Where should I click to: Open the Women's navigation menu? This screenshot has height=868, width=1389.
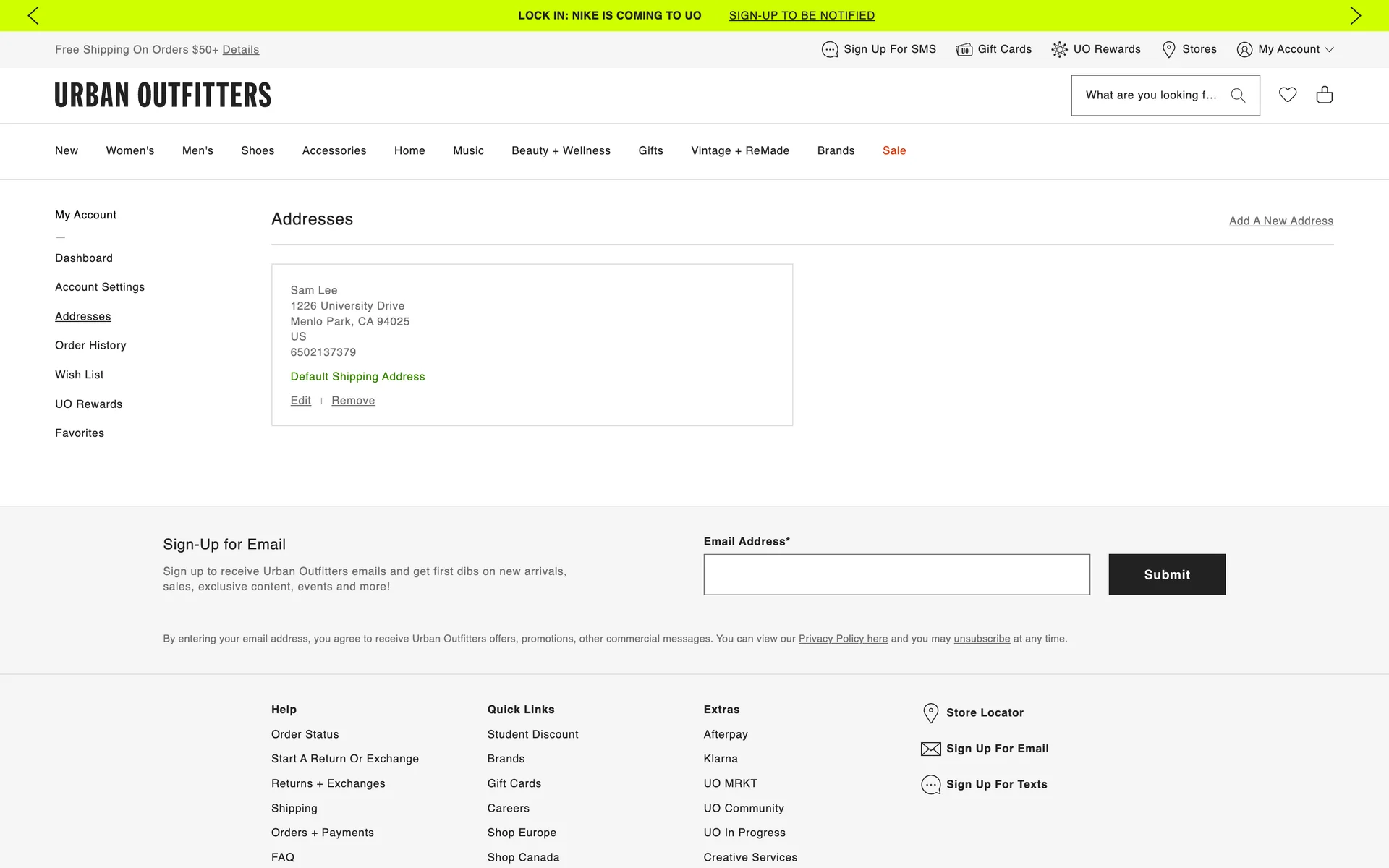(x=130, y=150)
